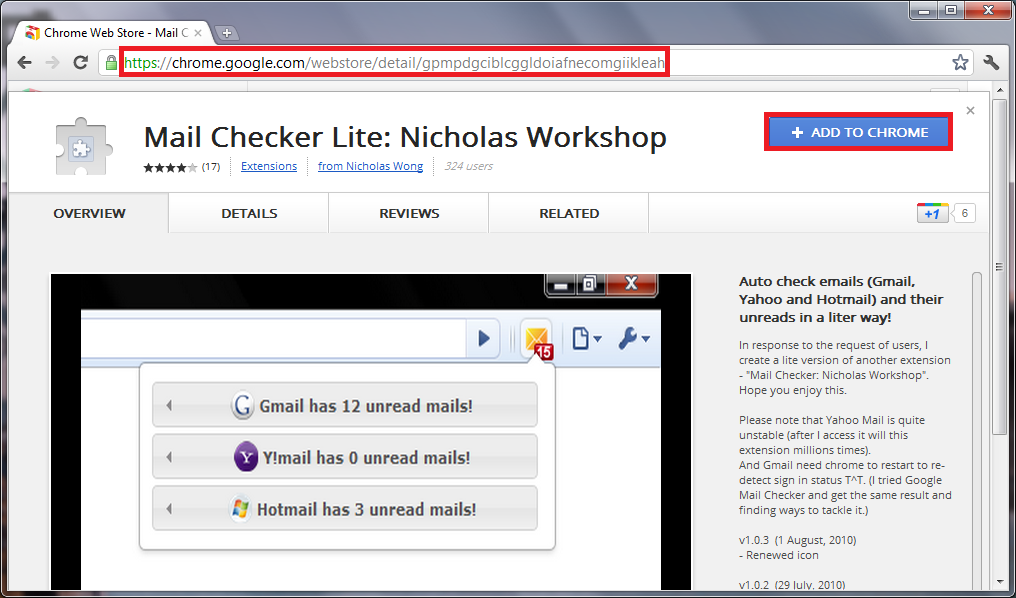Click the 'Auto check emails' description heading
The width and height of the screenshot is (1016, 598).
click(841, 300)
